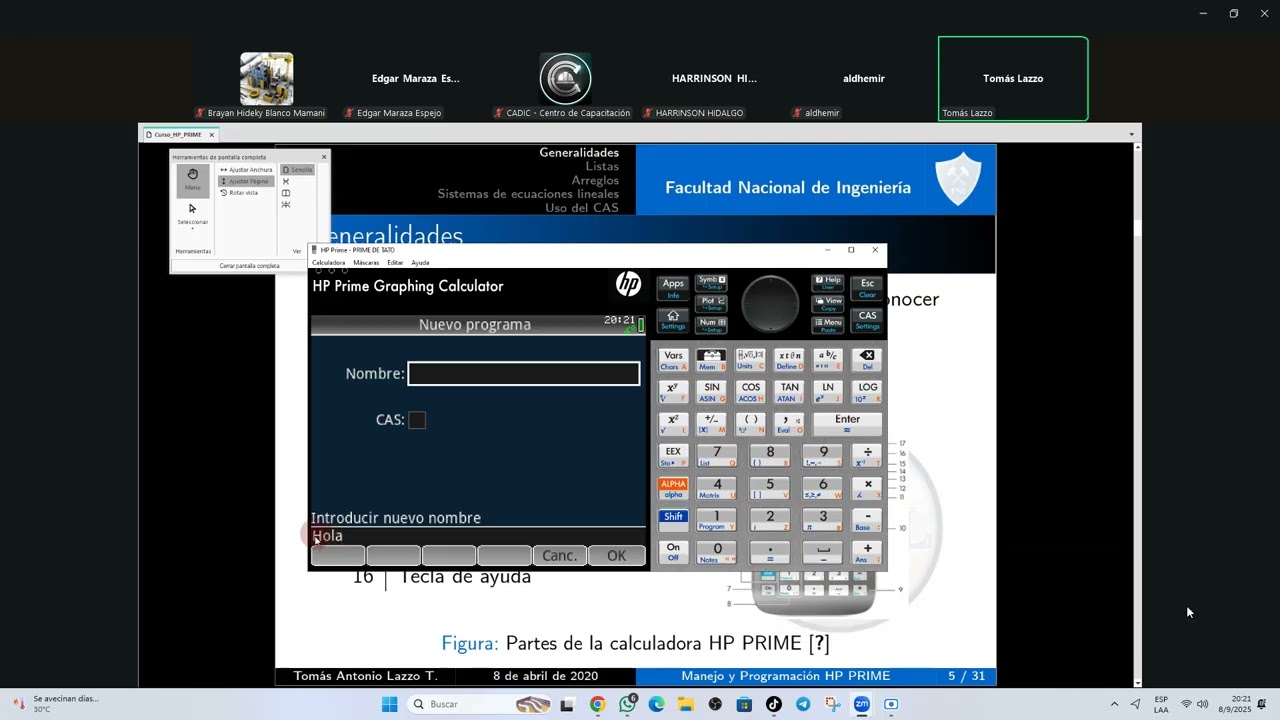Click the Home Settings key
Image resolution: width=1280 pixels, height=720 pixels.
coord(673,320)
